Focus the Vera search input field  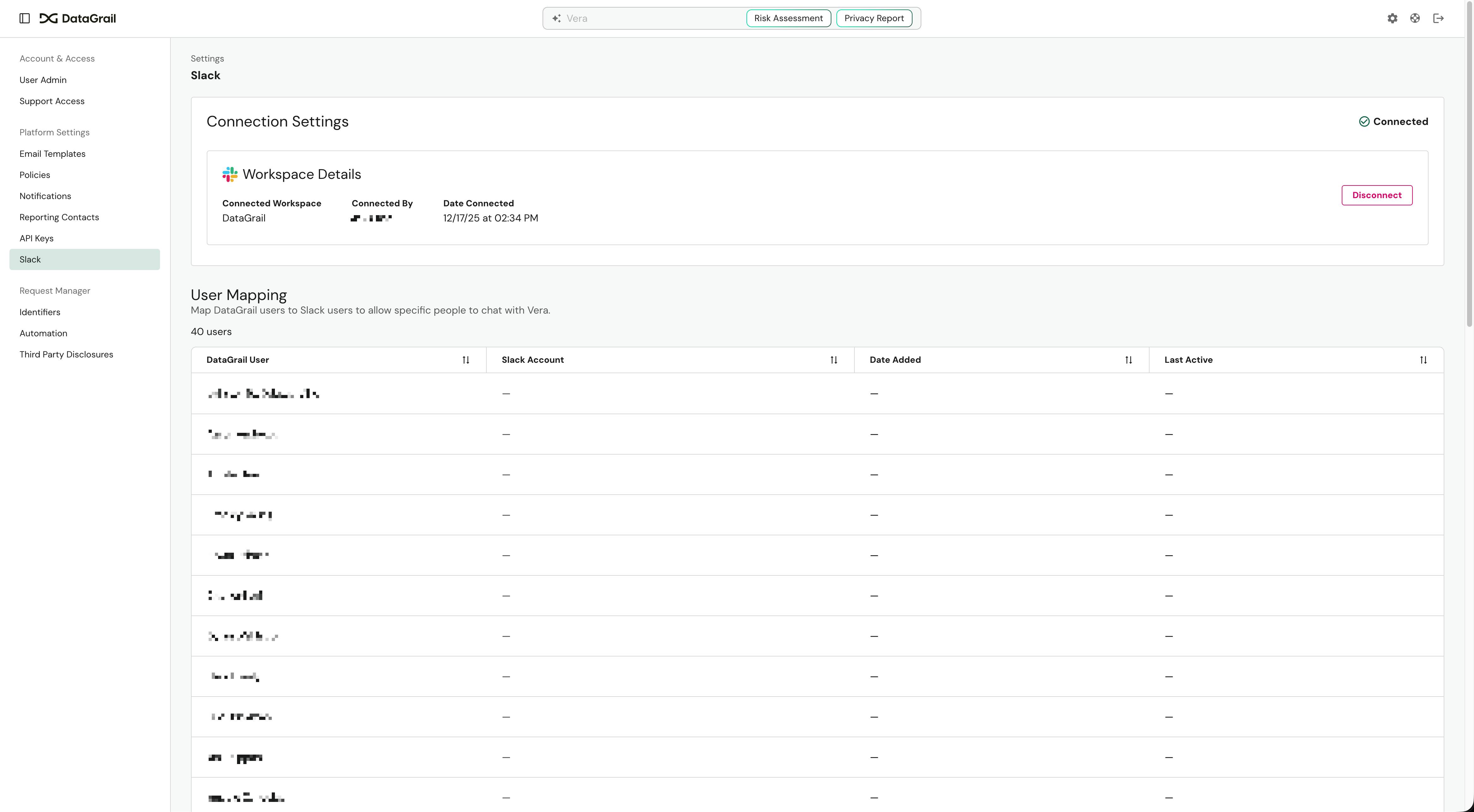[x=652, y=18]
